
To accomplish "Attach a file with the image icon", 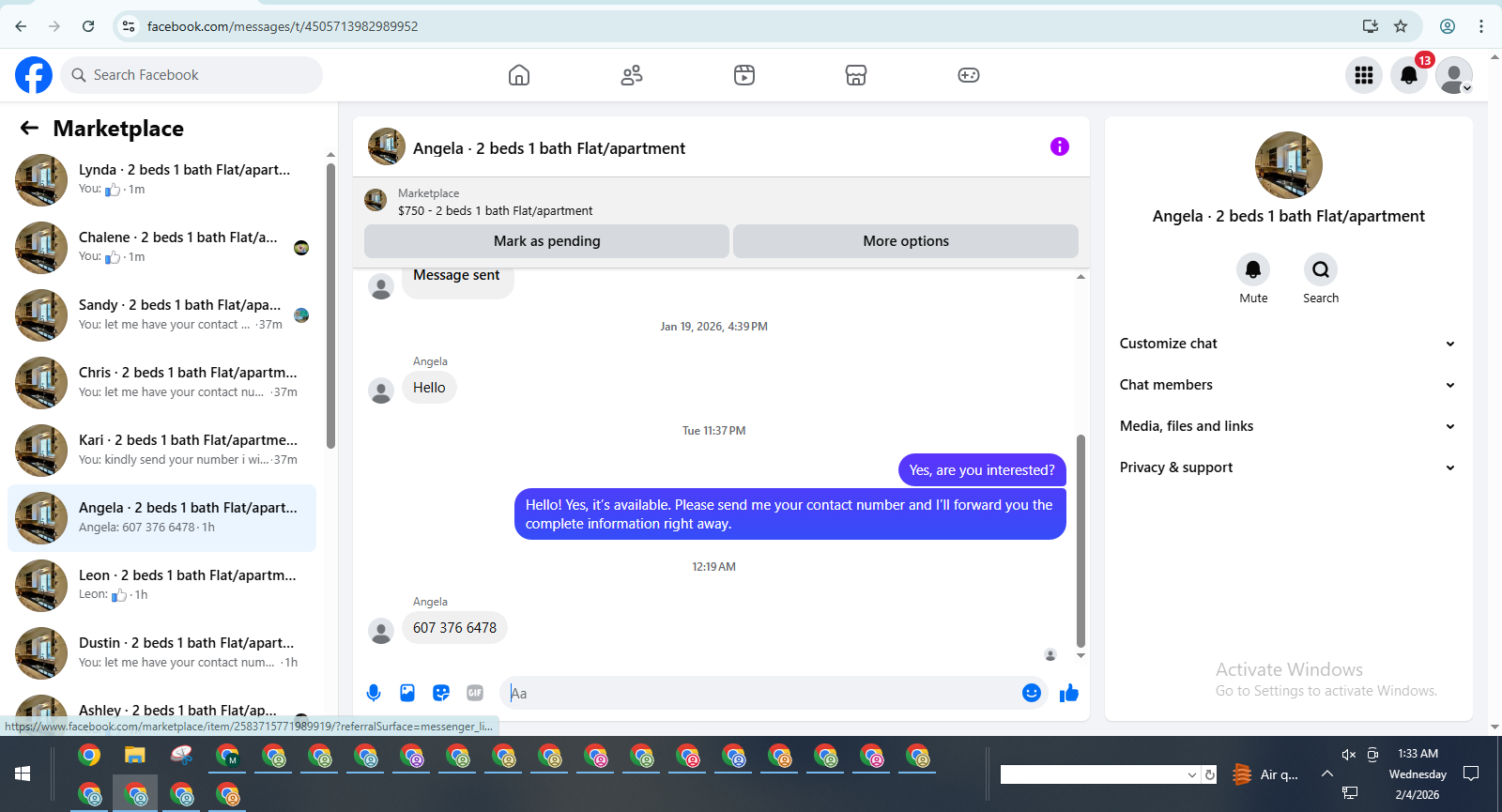I will click(407, 693).
